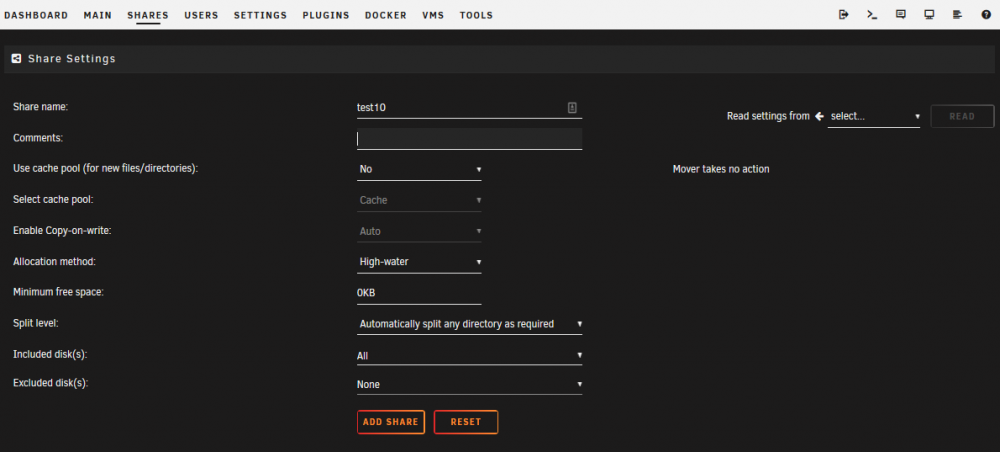The width and height of the screenshot is (1000, 452).
Task: Open the Main tab
Action: (98, 15)
